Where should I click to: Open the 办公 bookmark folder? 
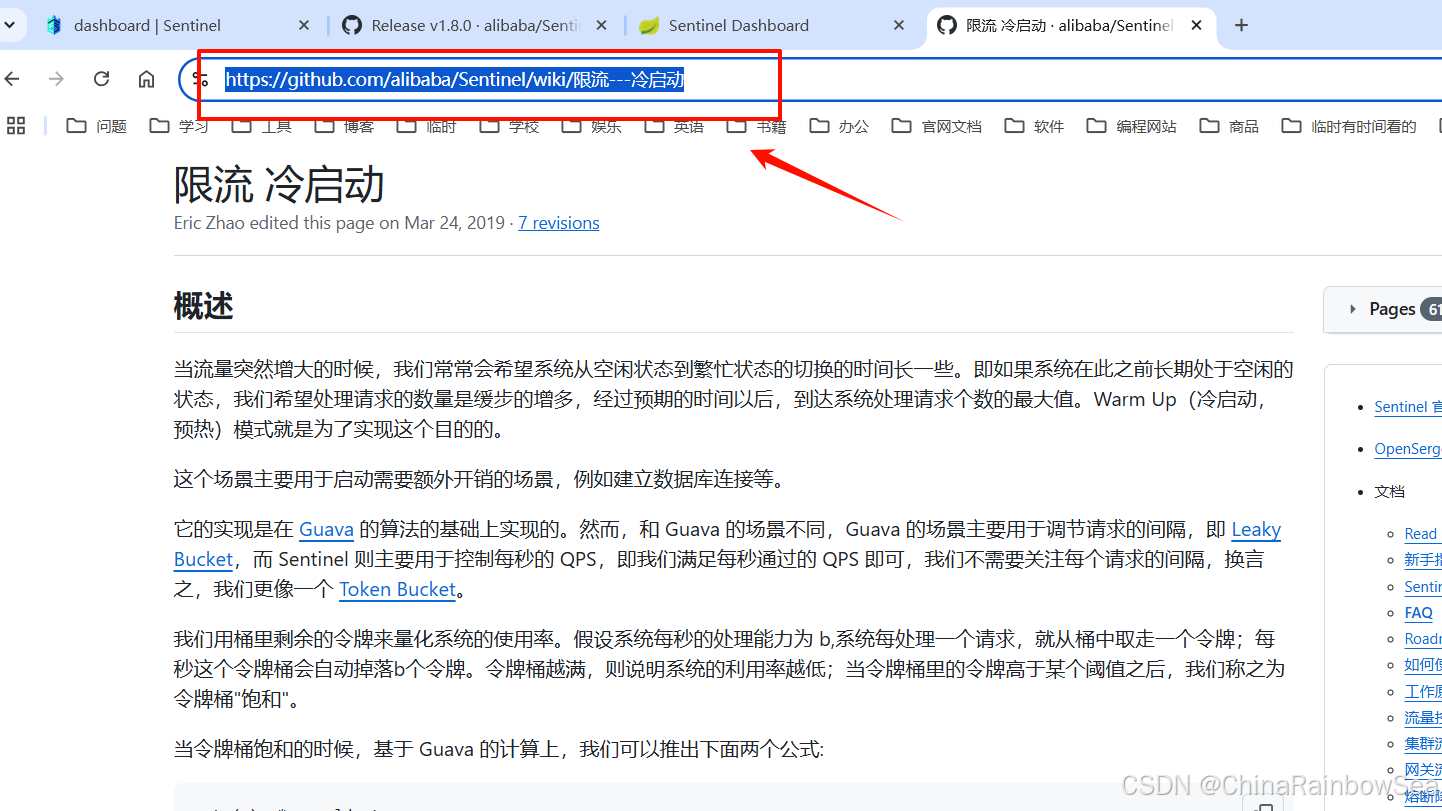click(x=840, y=126)
